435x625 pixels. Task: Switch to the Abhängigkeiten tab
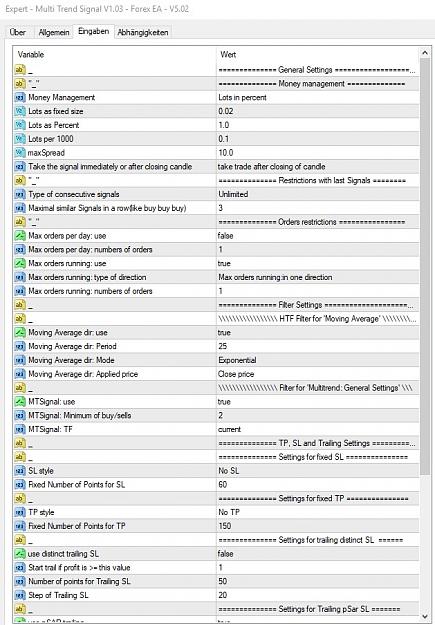(143, 32)
